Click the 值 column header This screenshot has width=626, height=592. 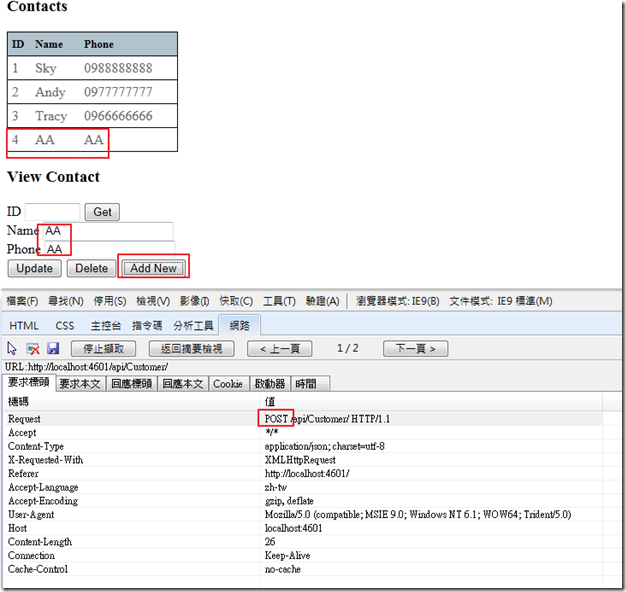270,402
